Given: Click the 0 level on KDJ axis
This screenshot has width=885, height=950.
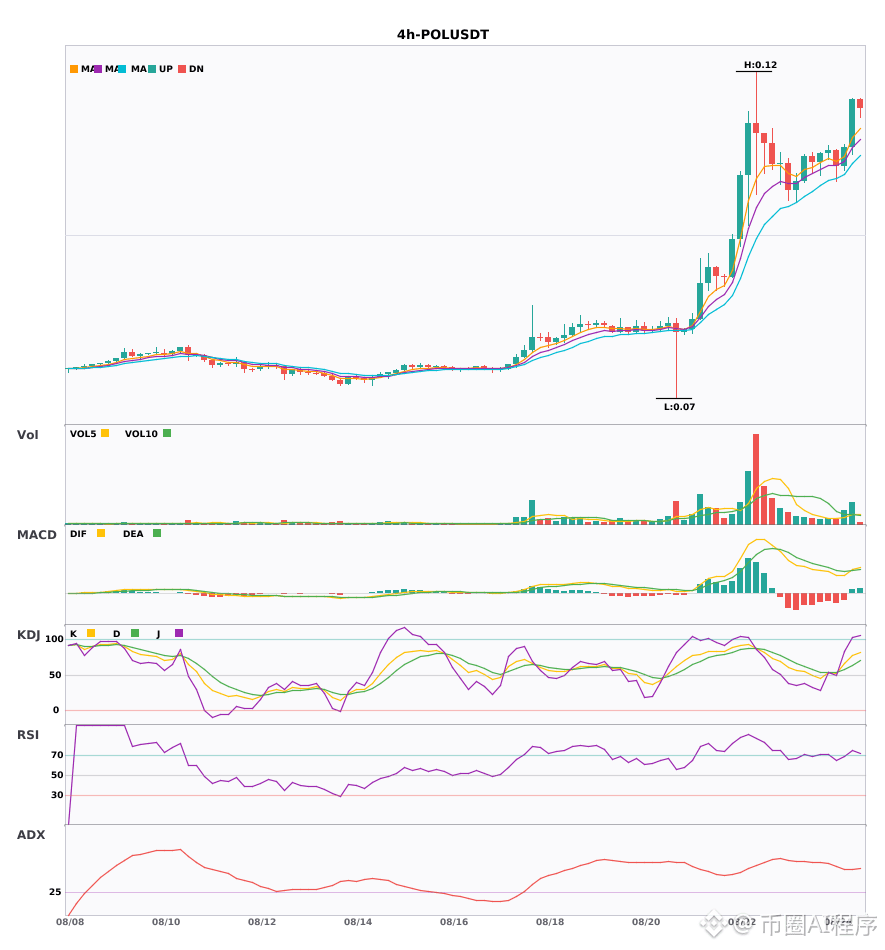Looking at the screenshot, I should click(56, 710).
